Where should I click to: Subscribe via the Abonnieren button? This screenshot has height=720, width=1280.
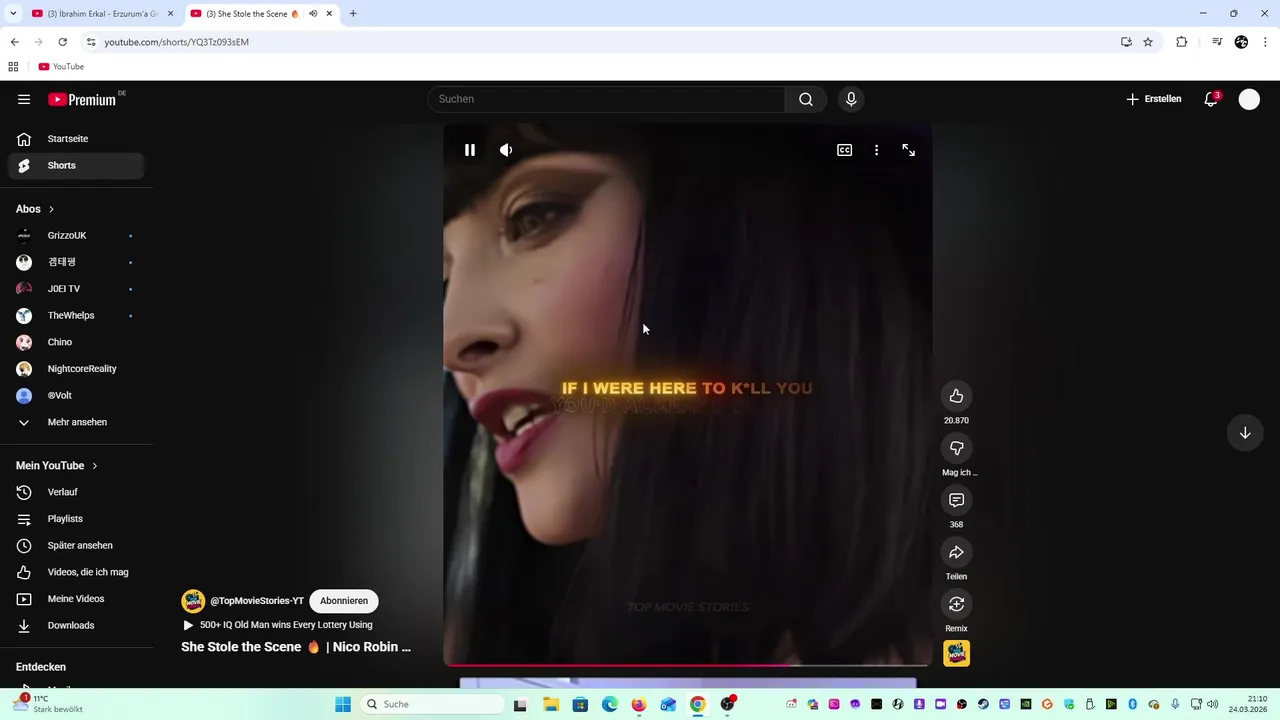coord(344,601)
